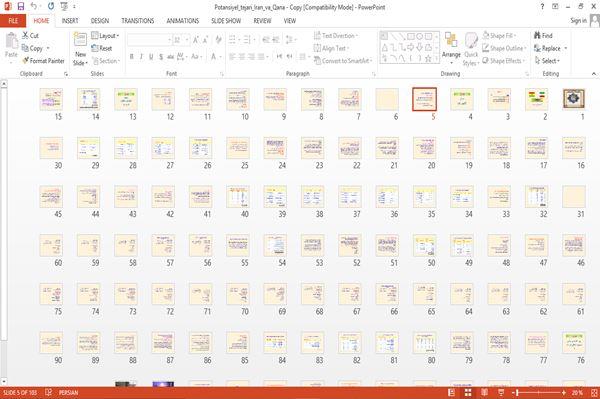600x399 pixels.
Task: Toggle Italic formatting
Action: point(141,57)
